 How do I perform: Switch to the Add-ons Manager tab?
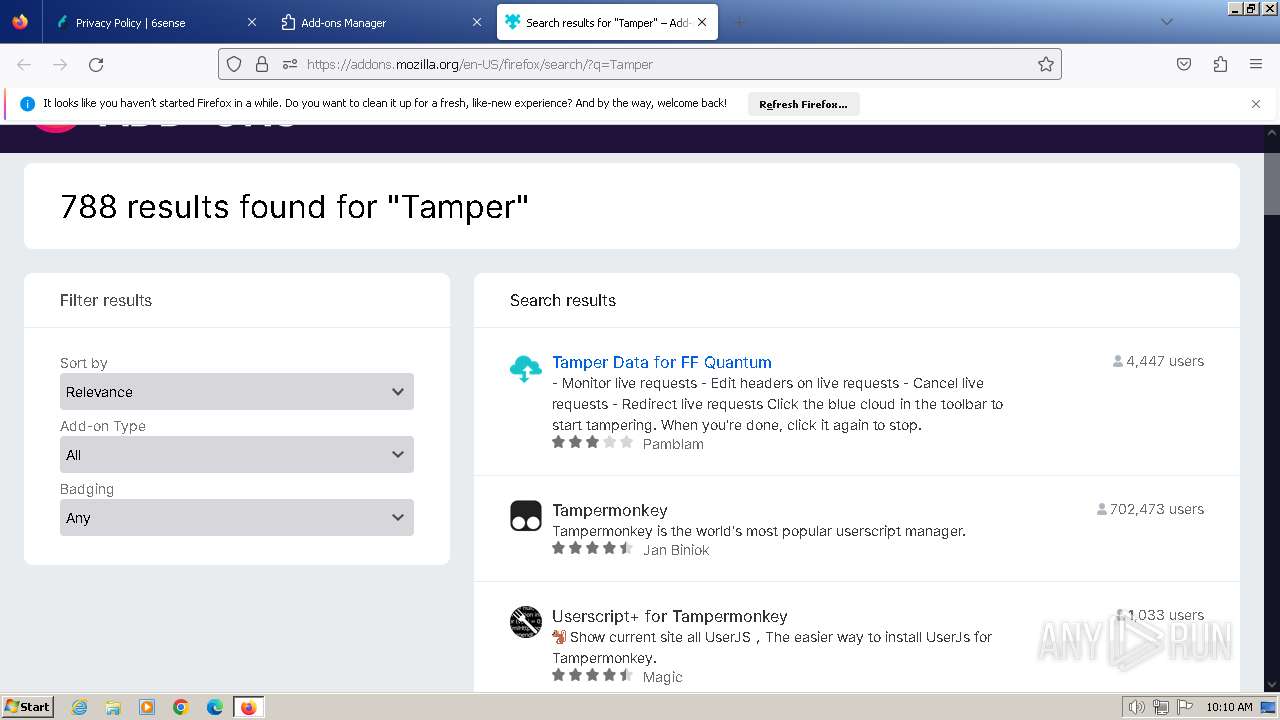click(381, 22)
